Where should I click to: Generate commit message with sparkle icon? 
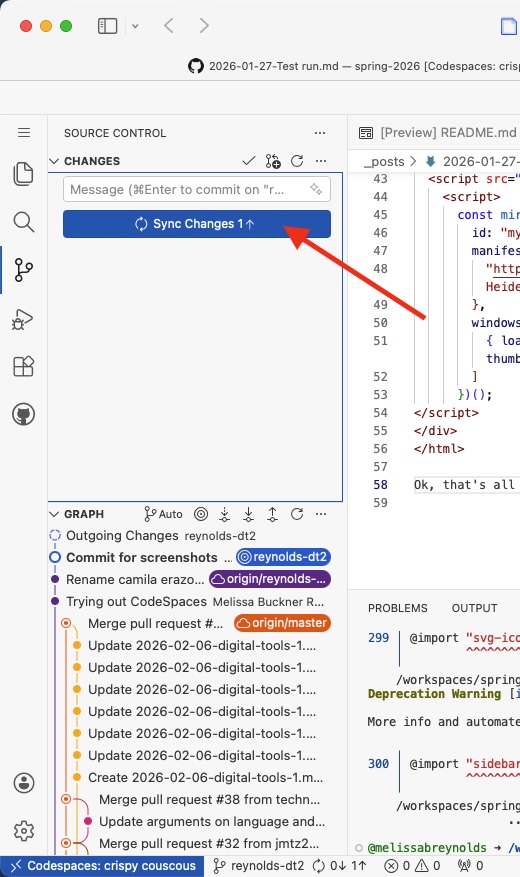[316, 189]
